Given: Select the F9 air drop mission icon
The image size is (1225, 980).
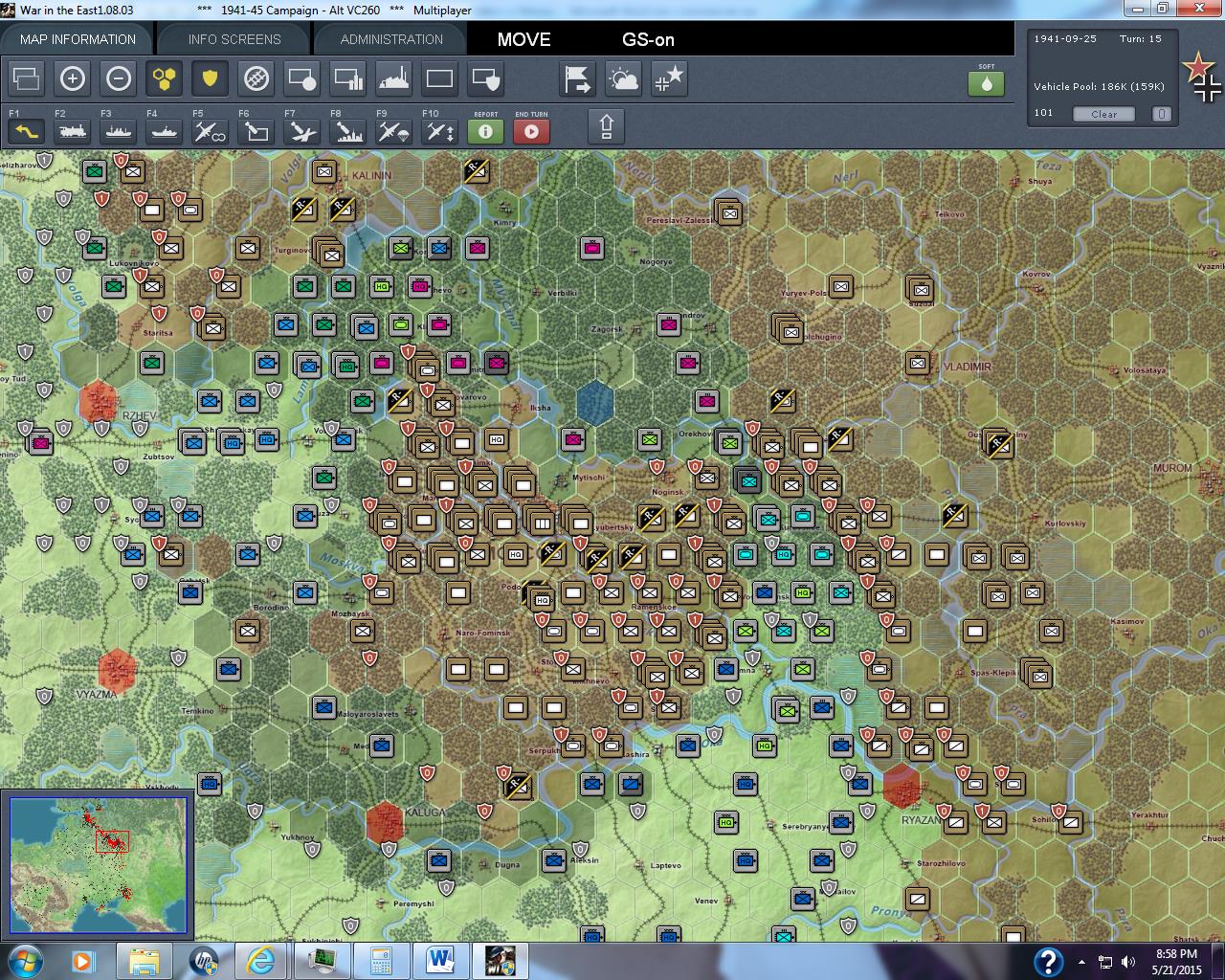Looking at the screenshot, I should click(392, 131).
